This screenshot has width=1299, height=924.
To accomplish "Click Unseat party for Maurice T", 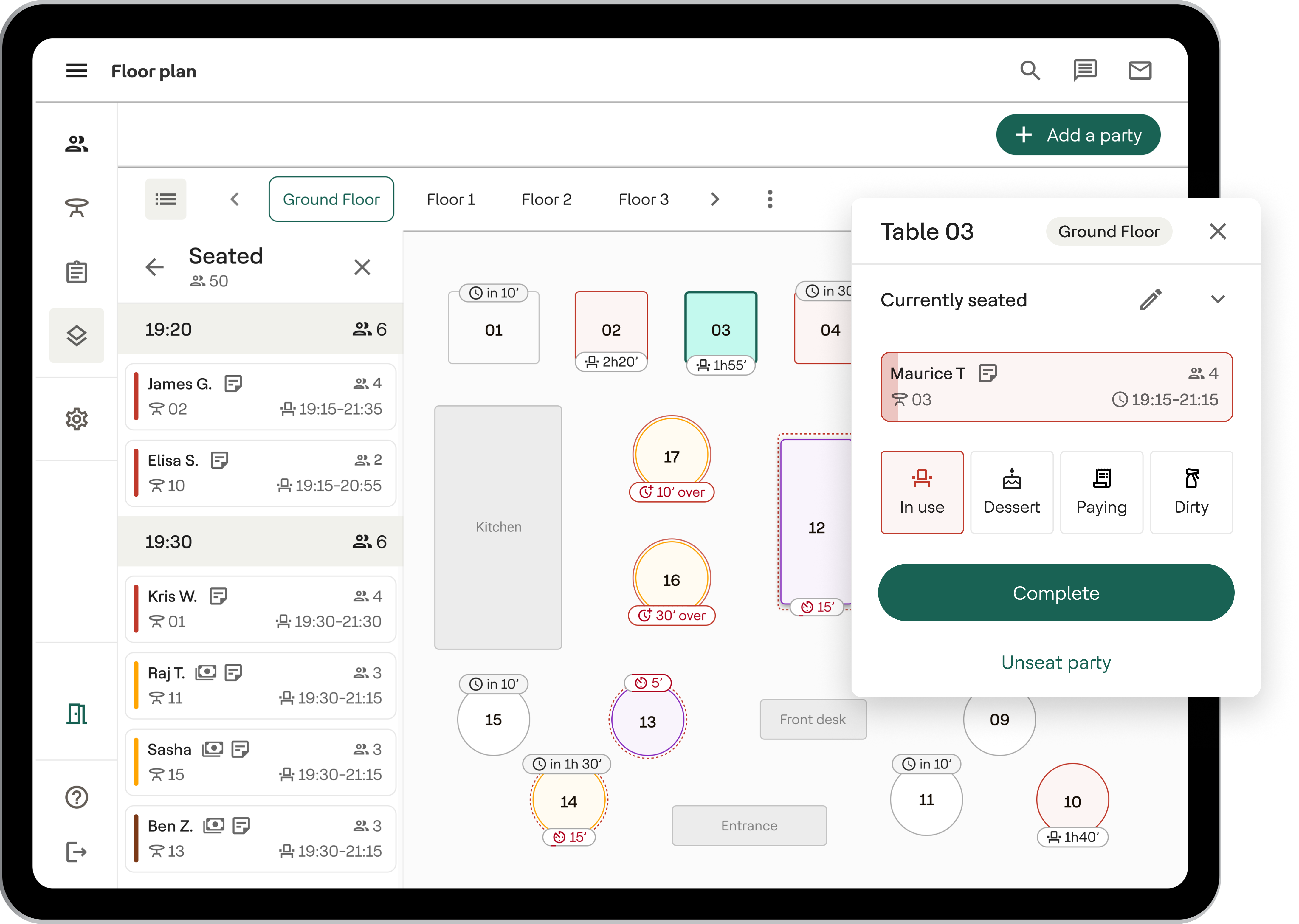I will pyautogui.click(x=1056, y=662).
